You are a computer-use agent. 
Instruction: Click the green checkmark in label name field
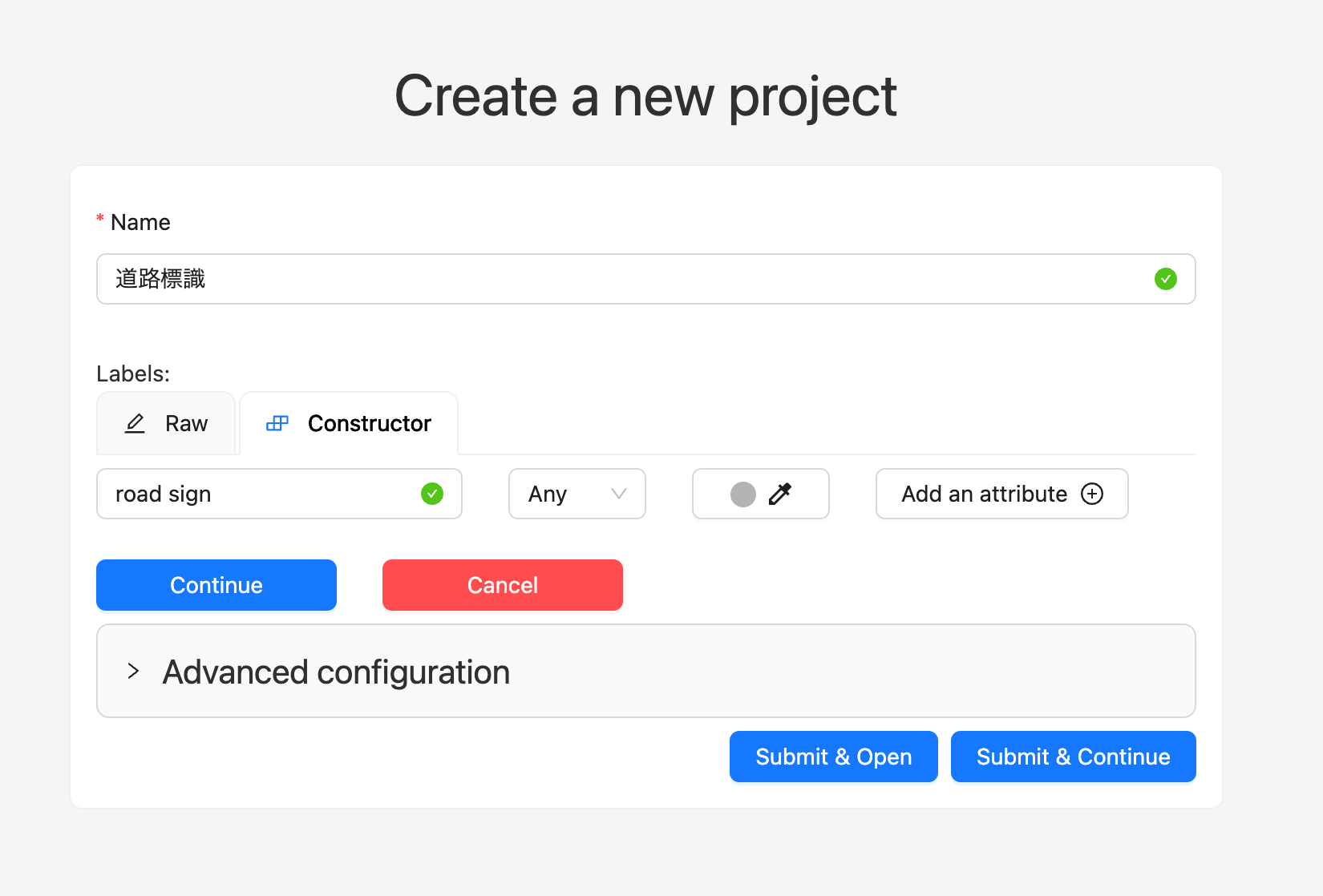click(x=432, y=494)
